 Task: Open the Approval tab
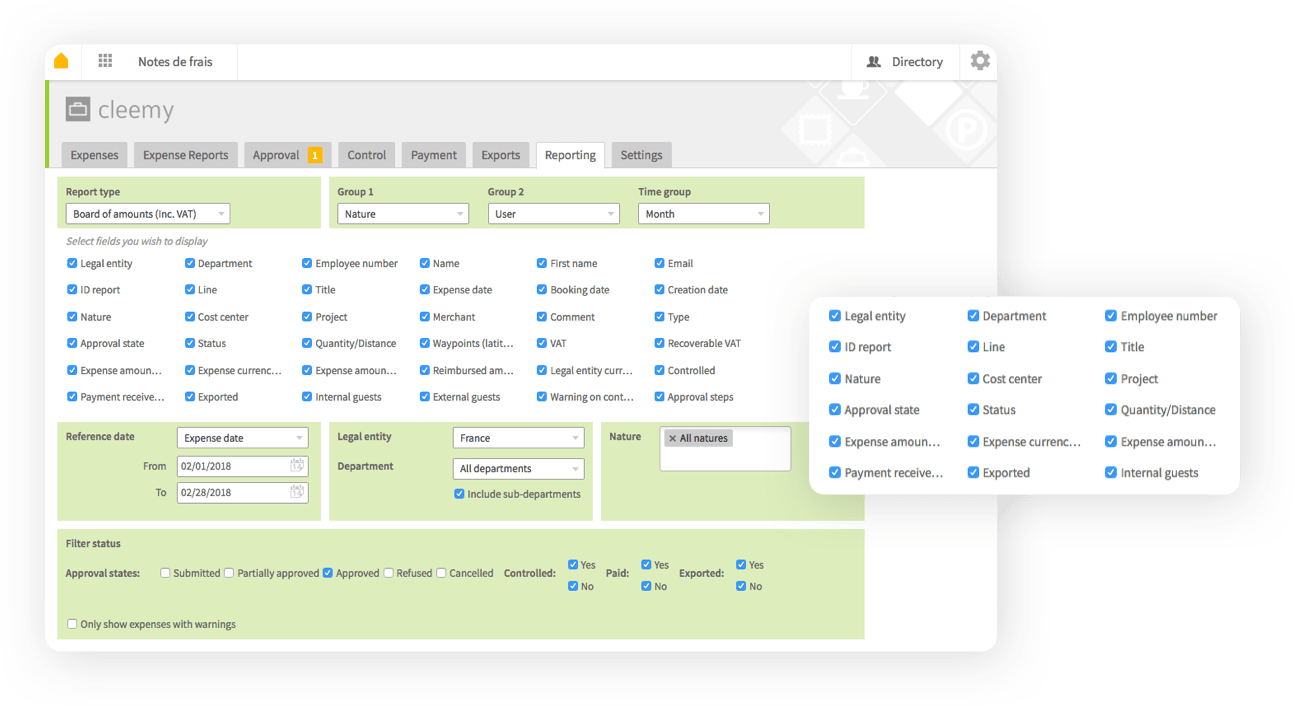287,155
